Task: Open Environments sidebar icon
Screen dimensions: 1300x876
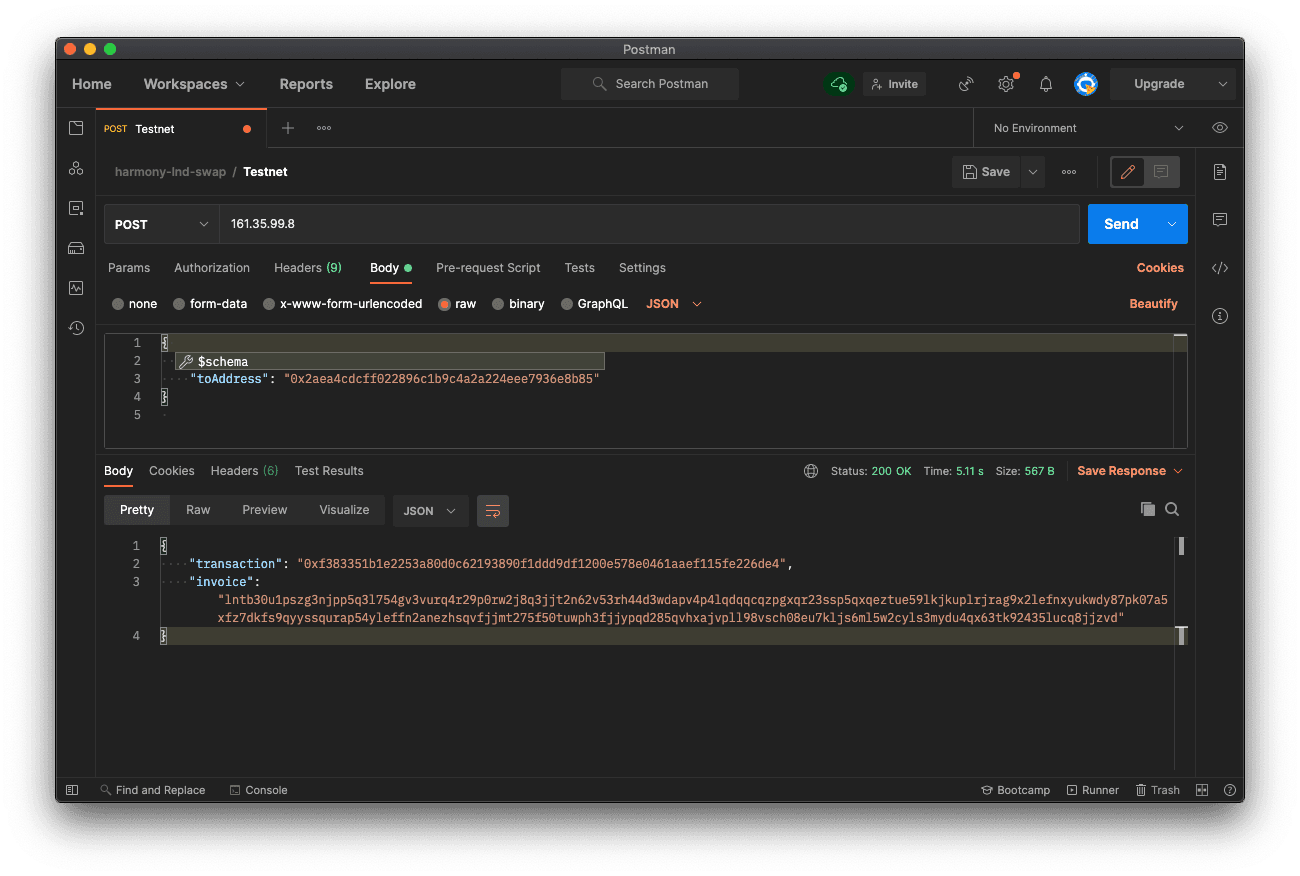Action: pyautogui.click(x=76, y=208)
